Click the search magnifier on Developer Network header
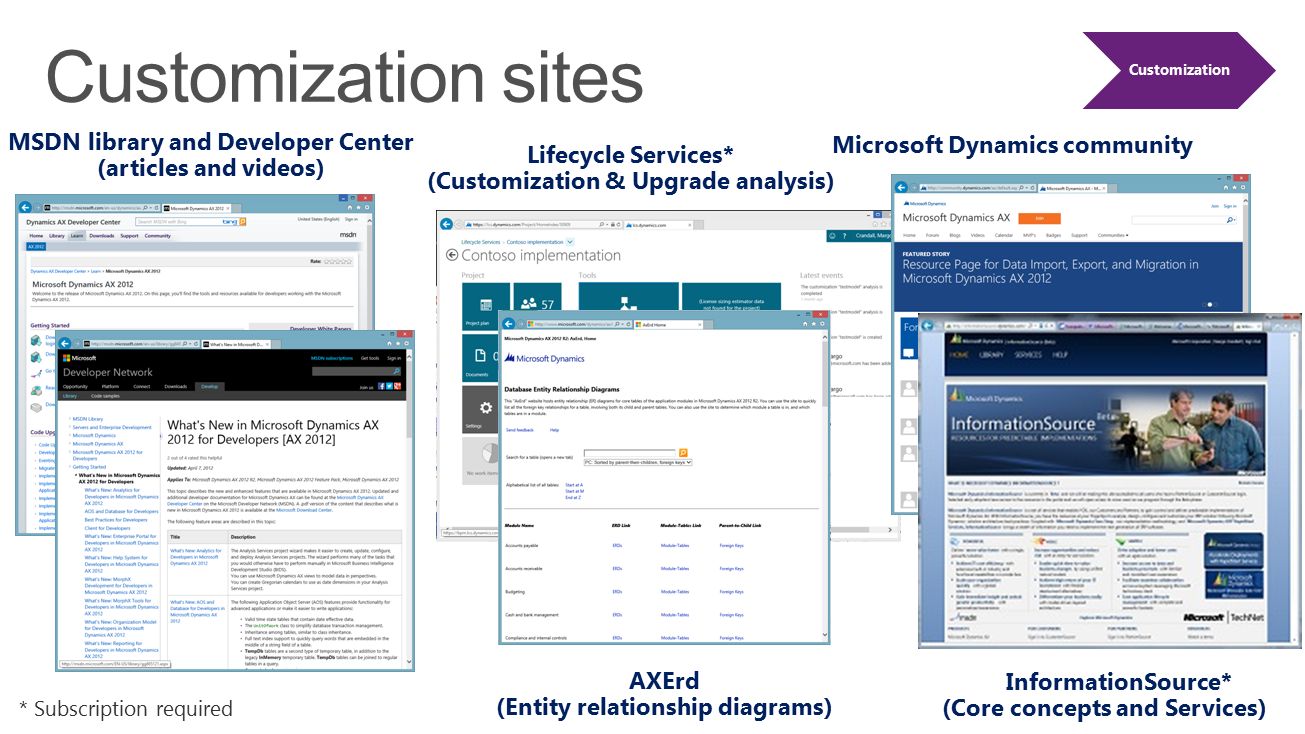This screenshot has width=1305, height=734. tap(396, 372)
